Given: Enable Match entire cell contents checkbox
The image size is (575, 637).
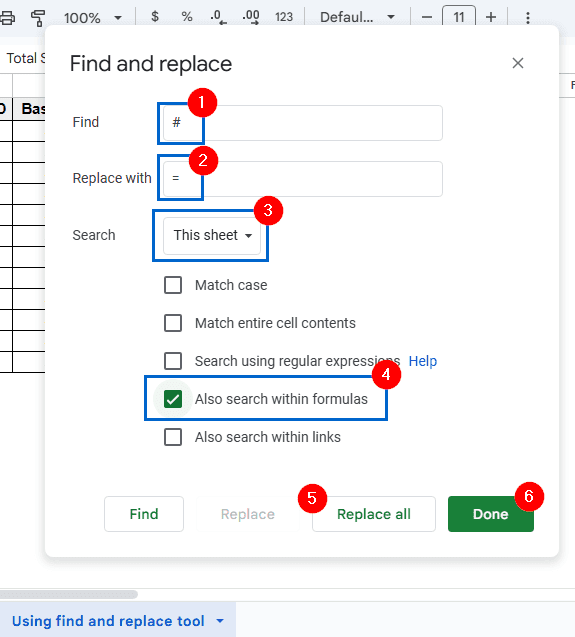Looking at the screenshot, I should coord(173,323).
